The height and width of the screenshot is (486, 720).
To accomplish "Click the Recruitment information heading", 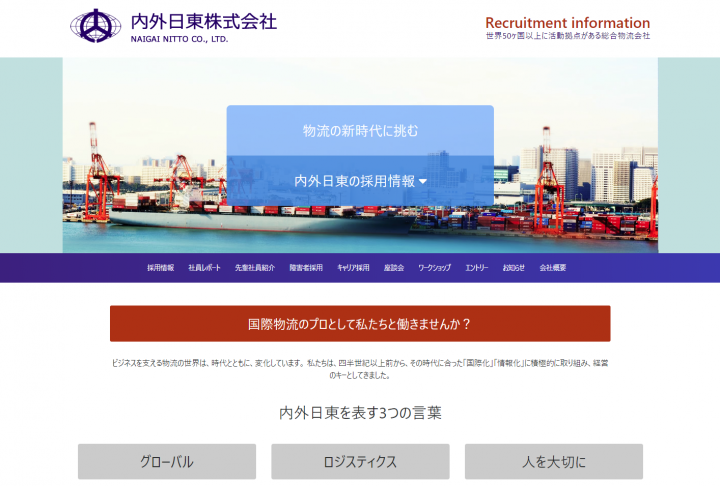I will 568,23.
